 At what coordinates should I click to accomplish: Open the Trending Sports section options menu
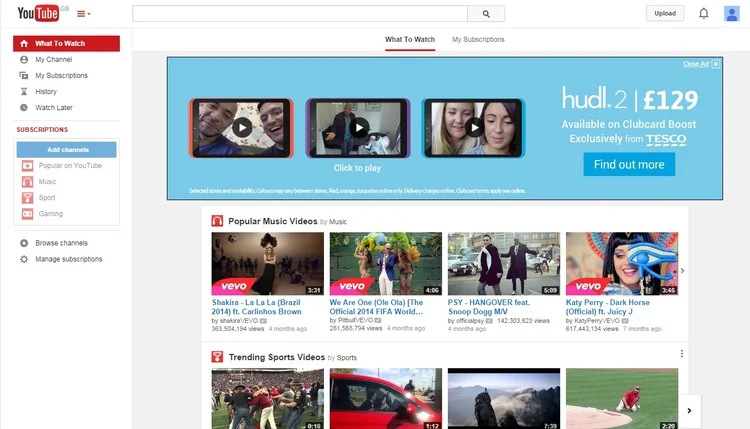682,354
